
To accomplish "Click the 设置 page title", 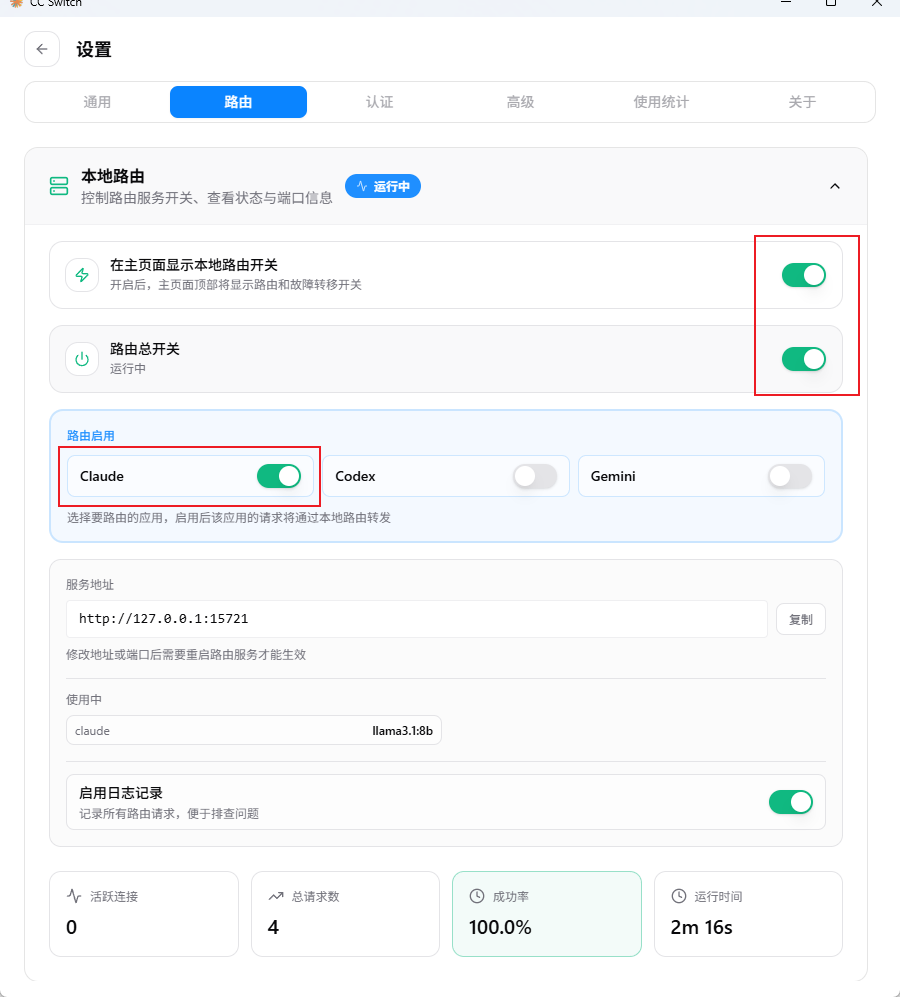I will [94, 50].
